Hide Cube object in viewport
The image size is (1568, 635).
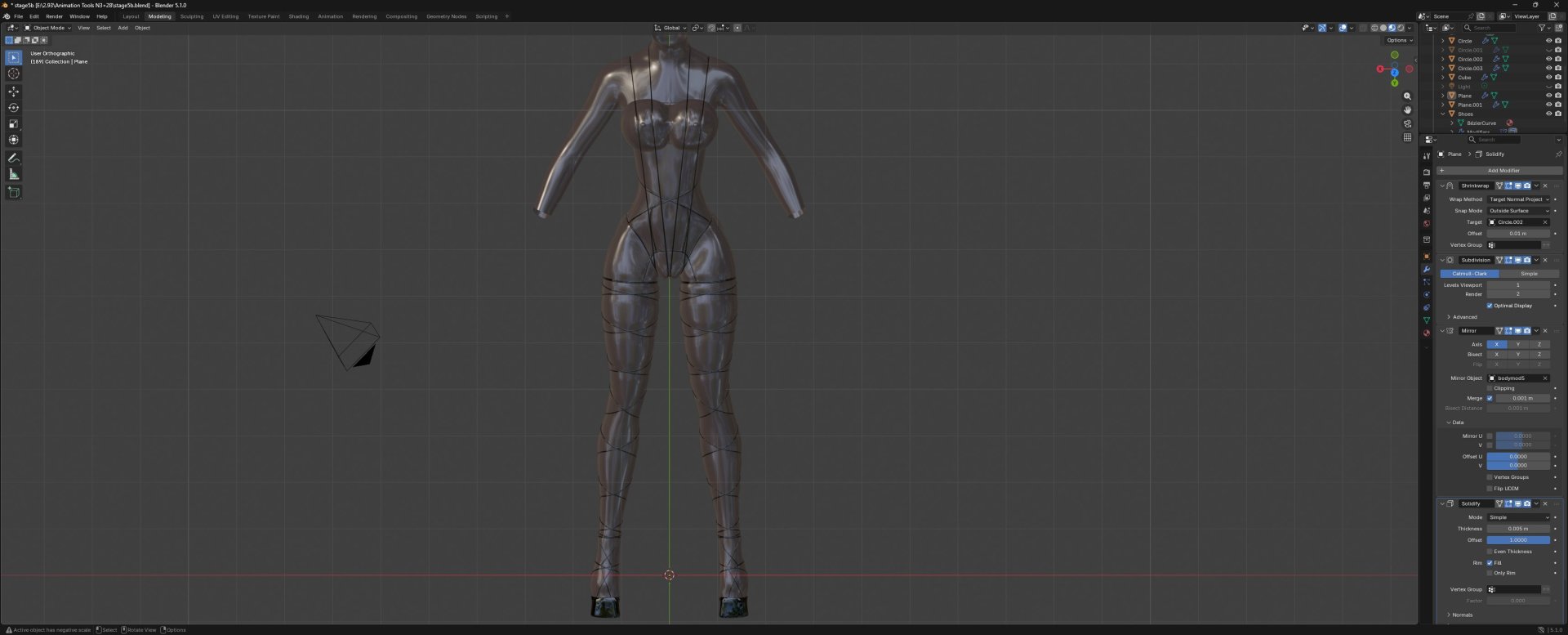click(x=1548, y=78)
